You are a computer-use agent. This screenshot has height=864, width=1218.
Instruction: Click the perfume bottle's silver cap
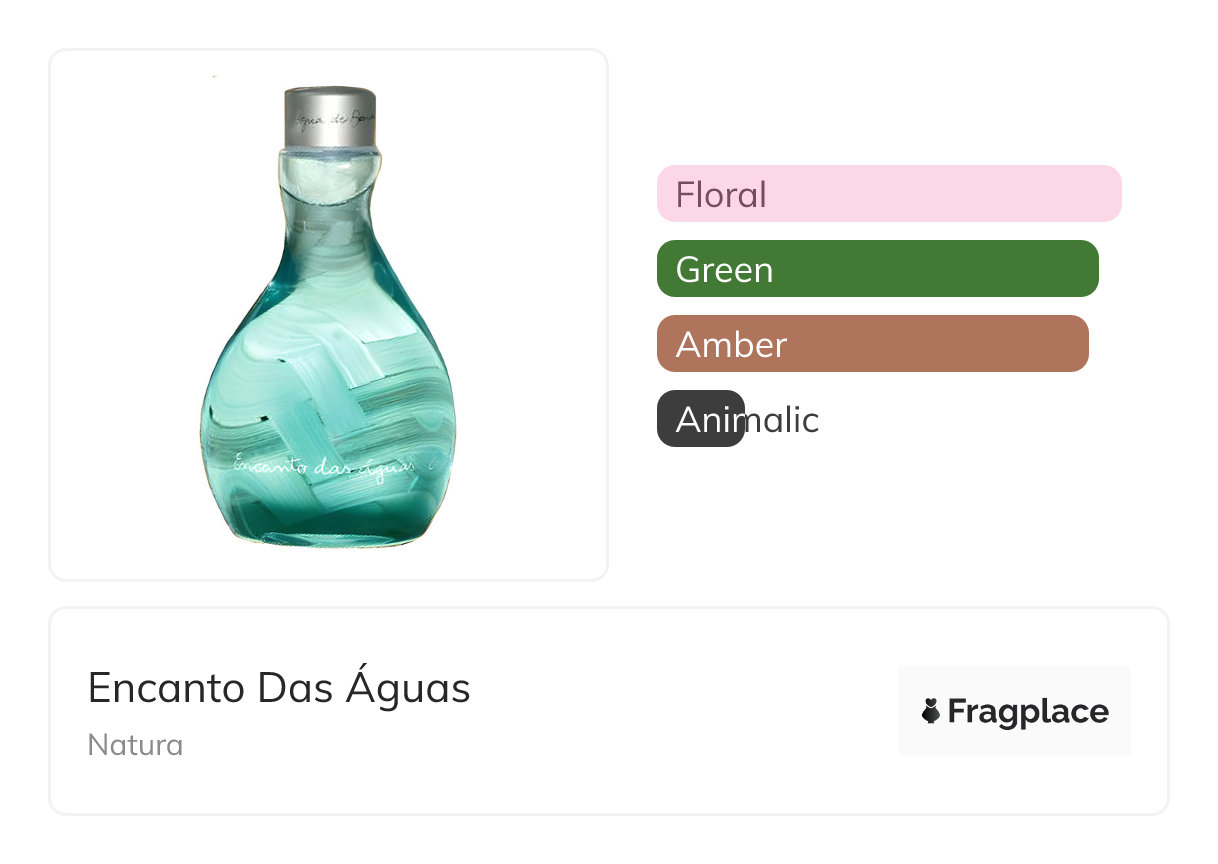[330, 116]
